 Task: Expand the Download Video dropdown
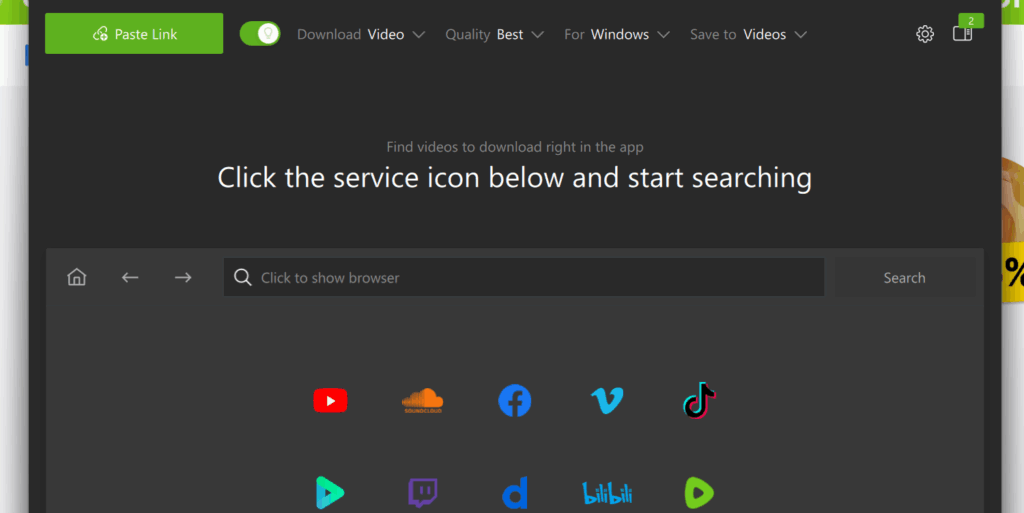pos(360,34)
